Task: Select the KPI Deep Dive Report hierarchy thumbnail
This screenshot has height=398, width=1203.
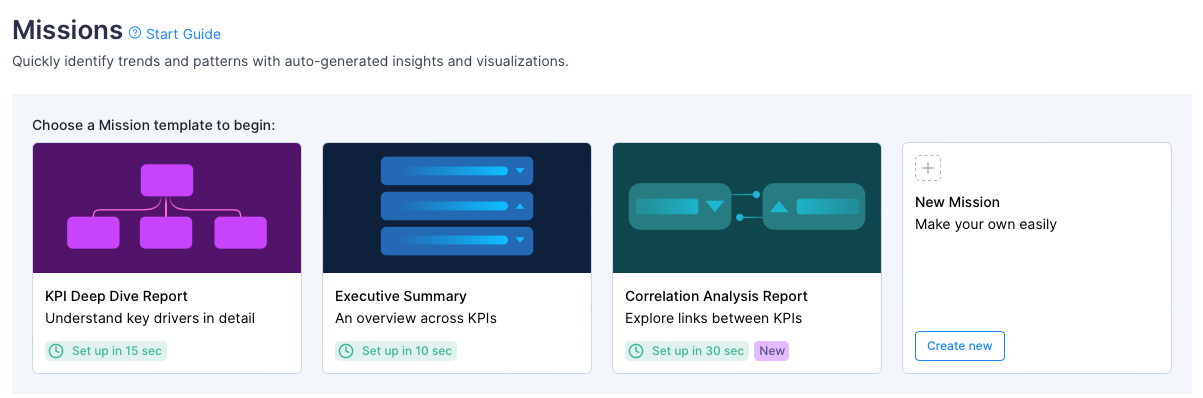Action: pos(167,208)
